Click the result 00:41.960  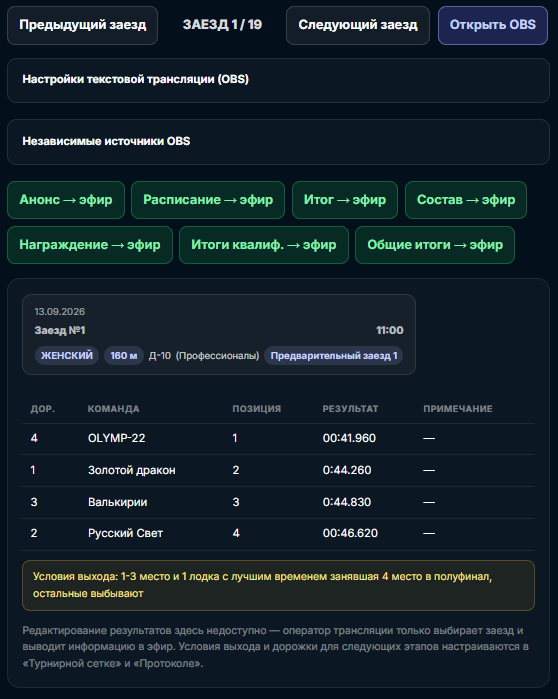(349, 438)
